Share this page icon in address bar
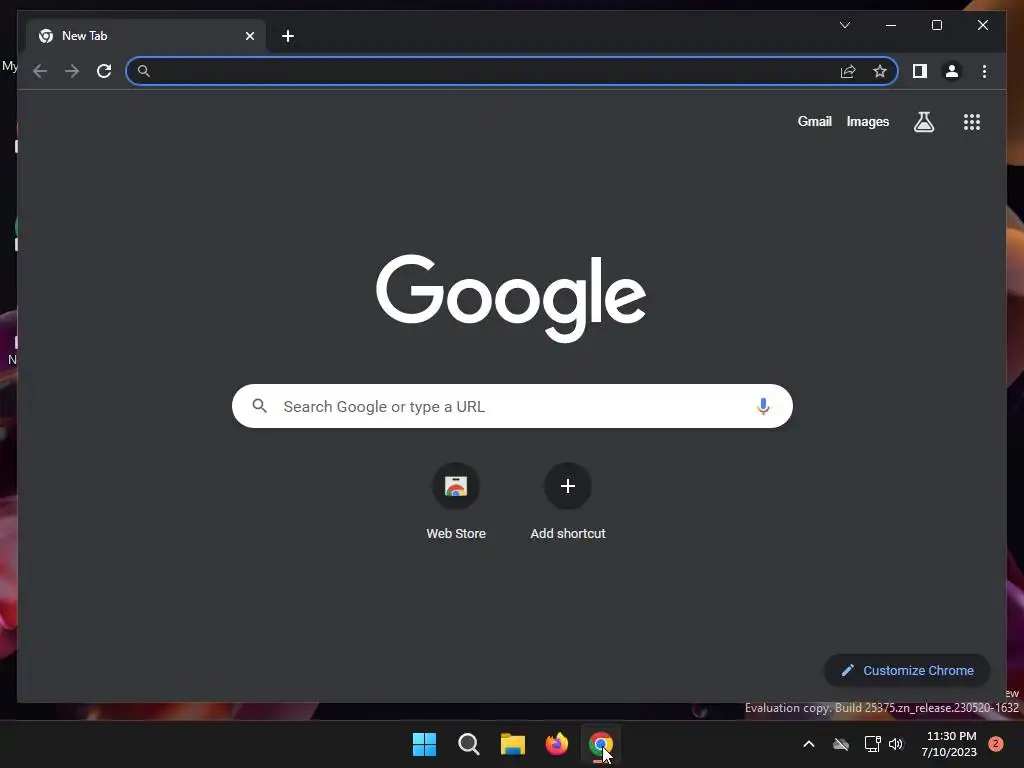This screenshot has height=768, width=1024. [848, 71]
